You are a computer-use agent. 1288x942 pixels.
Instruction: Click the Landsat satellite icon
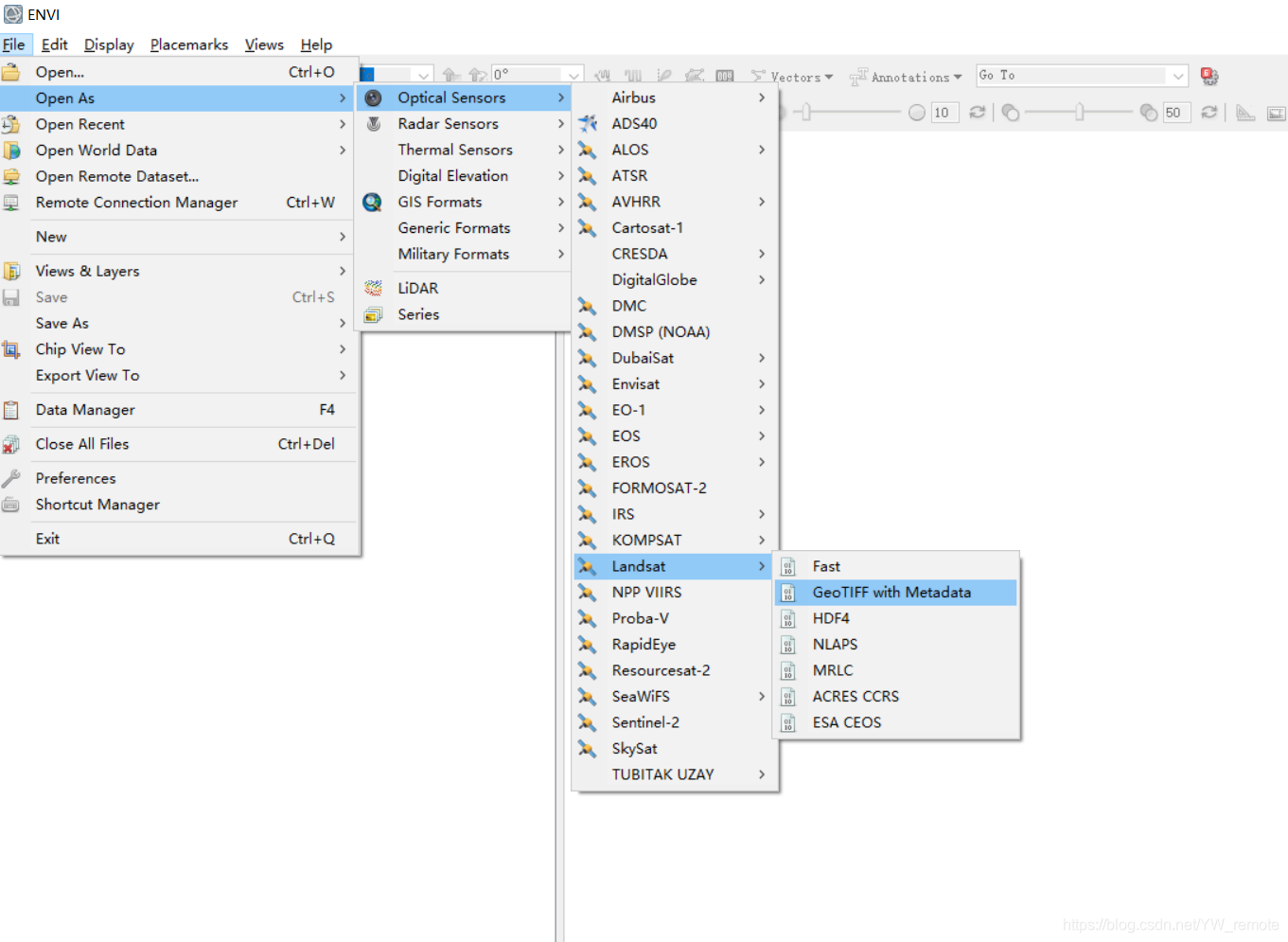[x=588, y=566]
